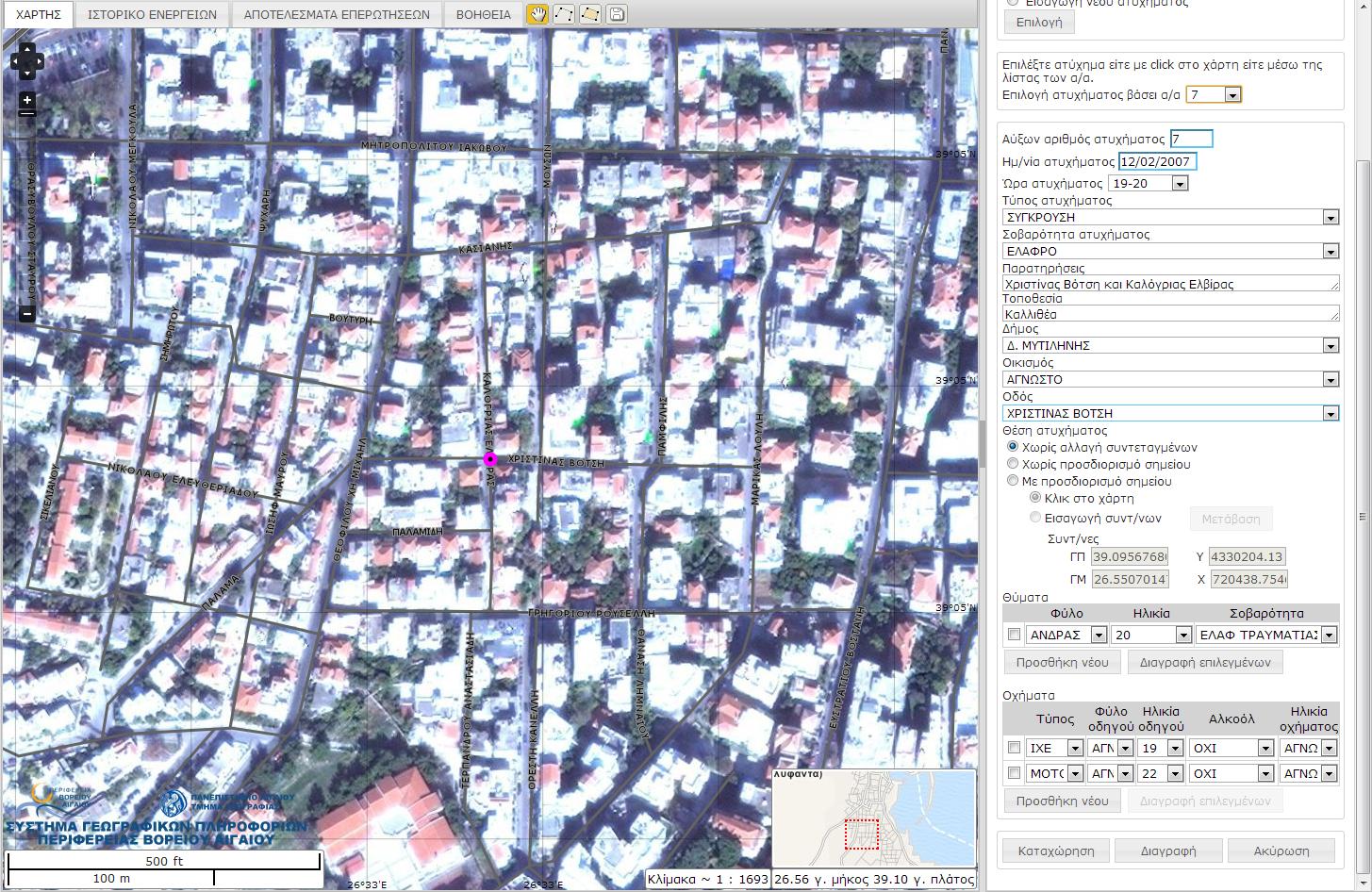Pan the map north with up arrow

[x=26, y=49]
